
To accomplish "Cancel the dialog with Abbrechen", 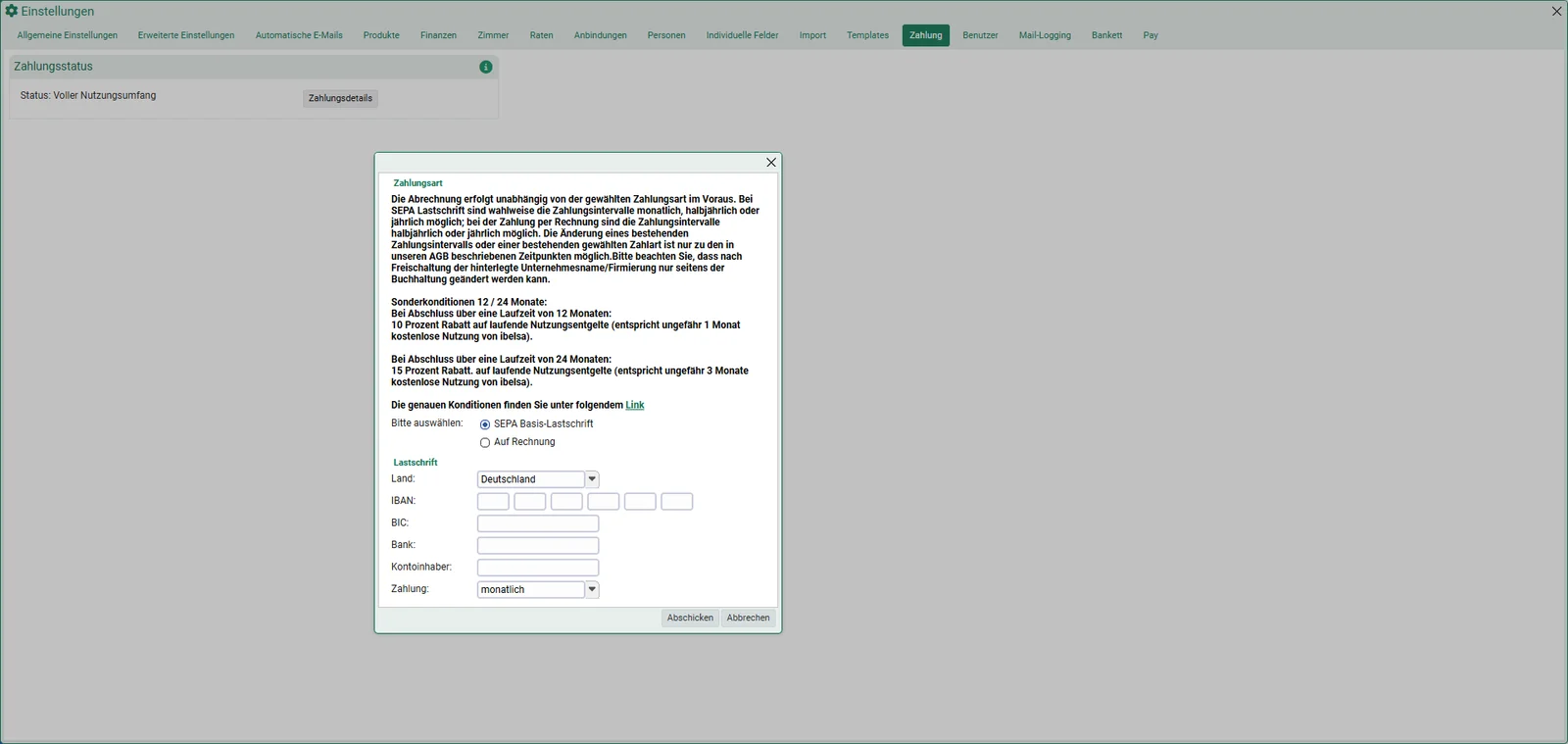I will point(749,618).
